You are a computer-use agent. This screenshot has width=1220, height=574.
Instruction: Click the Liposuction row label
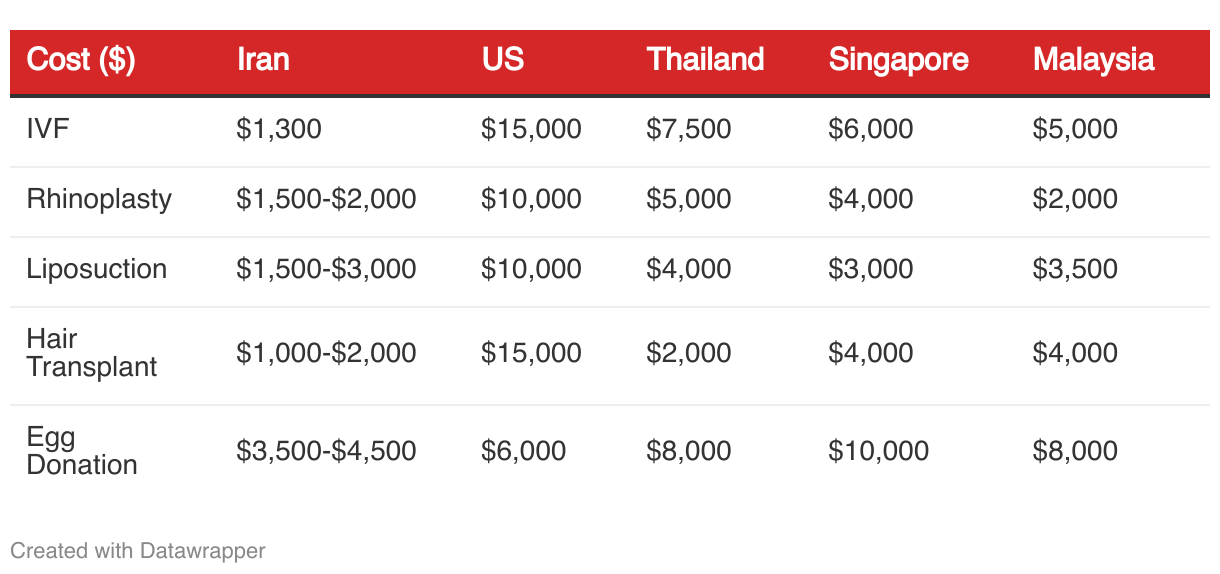96,269
